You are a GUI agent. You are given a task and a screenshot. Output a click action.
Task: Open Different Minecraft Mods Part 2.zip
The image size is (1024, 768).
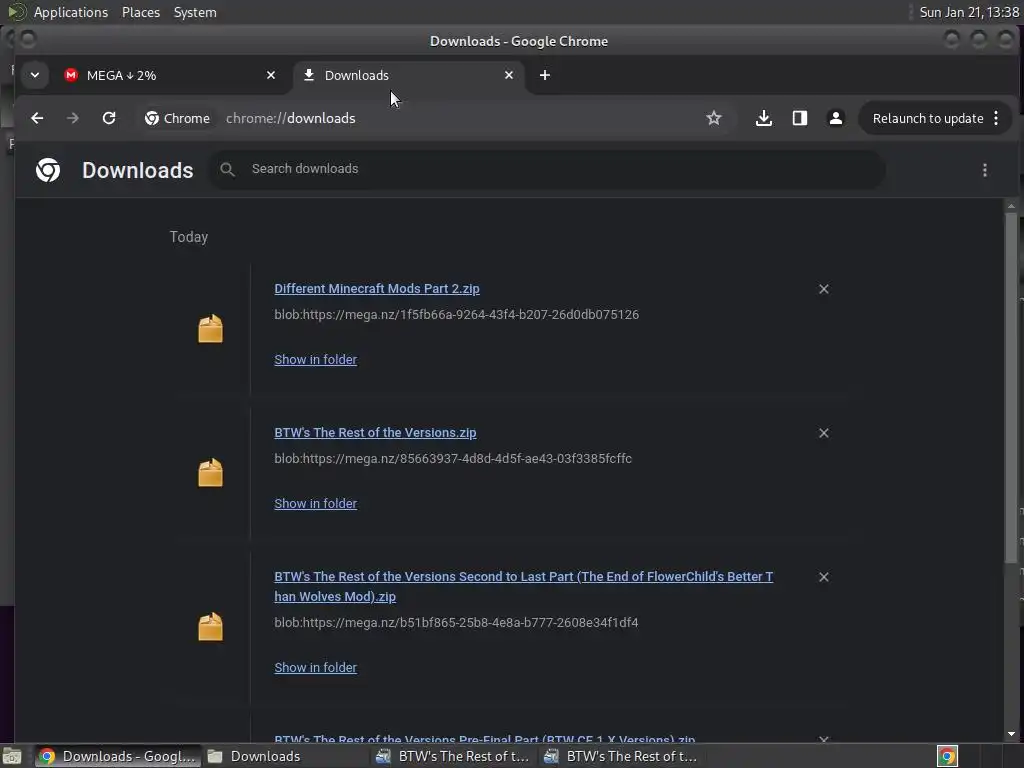377,289
